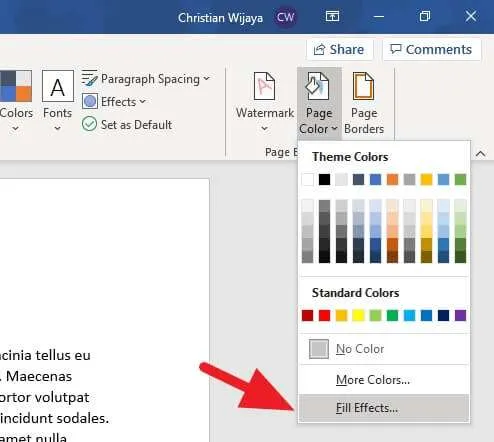Click Christian Wijaya account name
494x442 pixels.
tap(220, 18)
